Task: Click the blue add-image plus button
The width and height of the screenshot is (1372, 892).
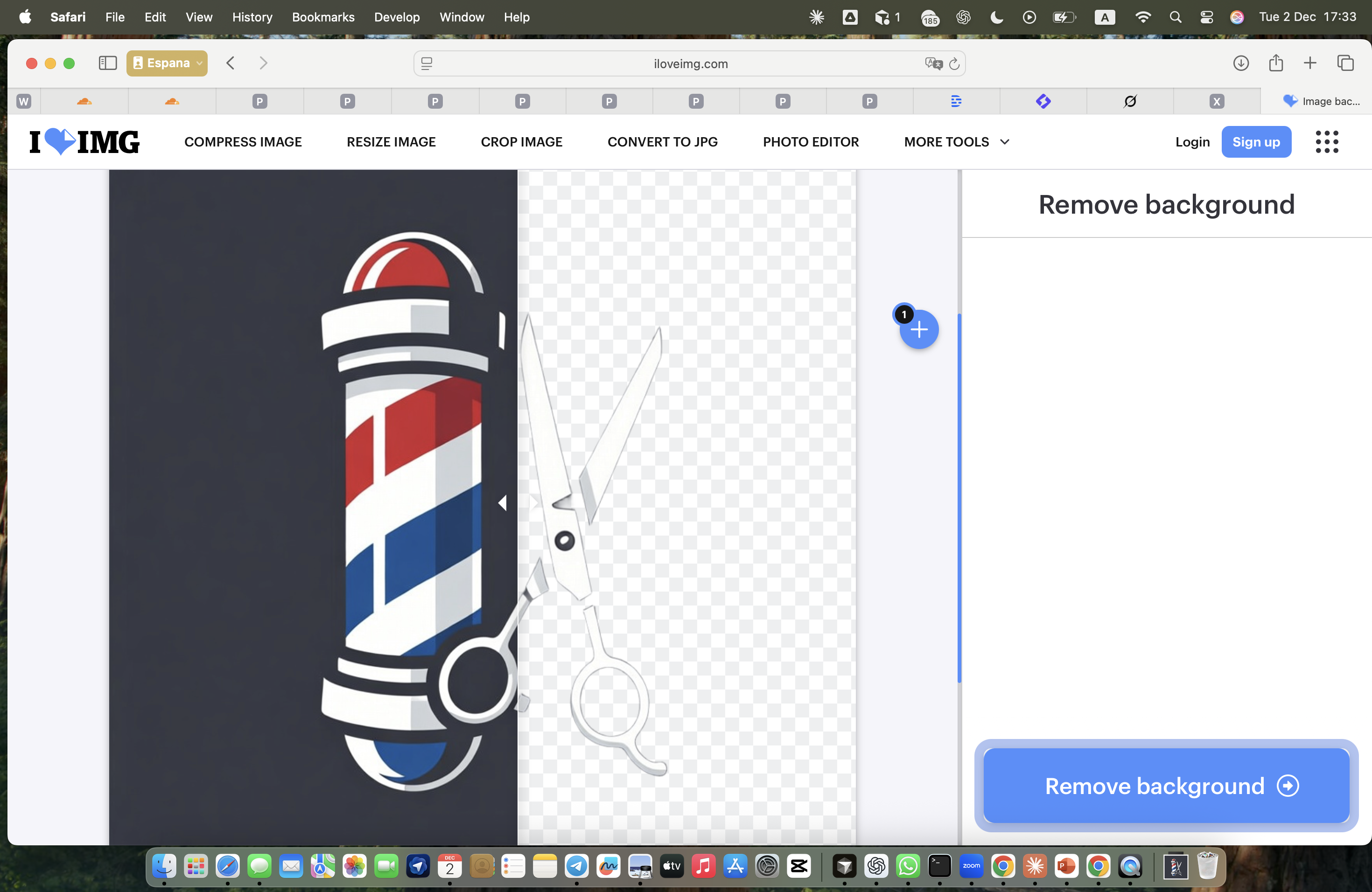Action: [918, 329]
